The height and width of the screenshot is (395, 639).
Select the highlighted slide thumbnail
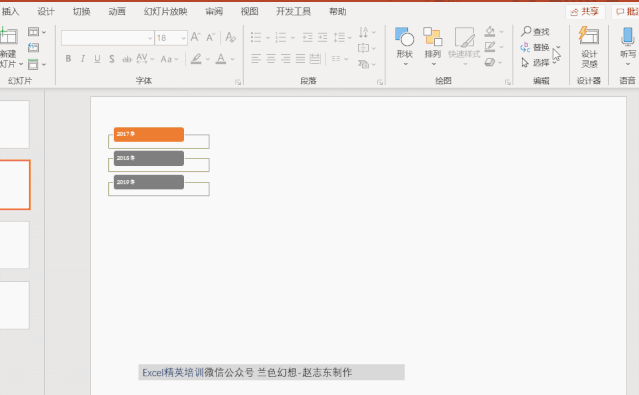pos(15,185)
